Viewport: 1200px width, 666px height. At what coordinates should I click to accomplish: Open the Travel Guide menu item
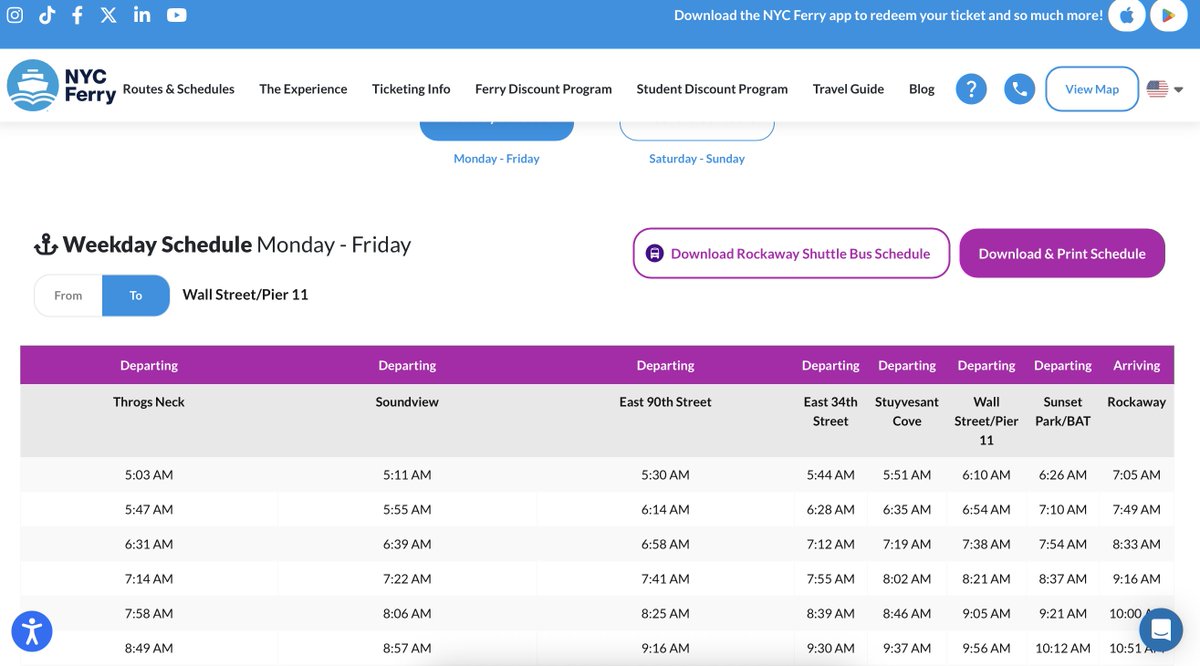tap(848, 89)
